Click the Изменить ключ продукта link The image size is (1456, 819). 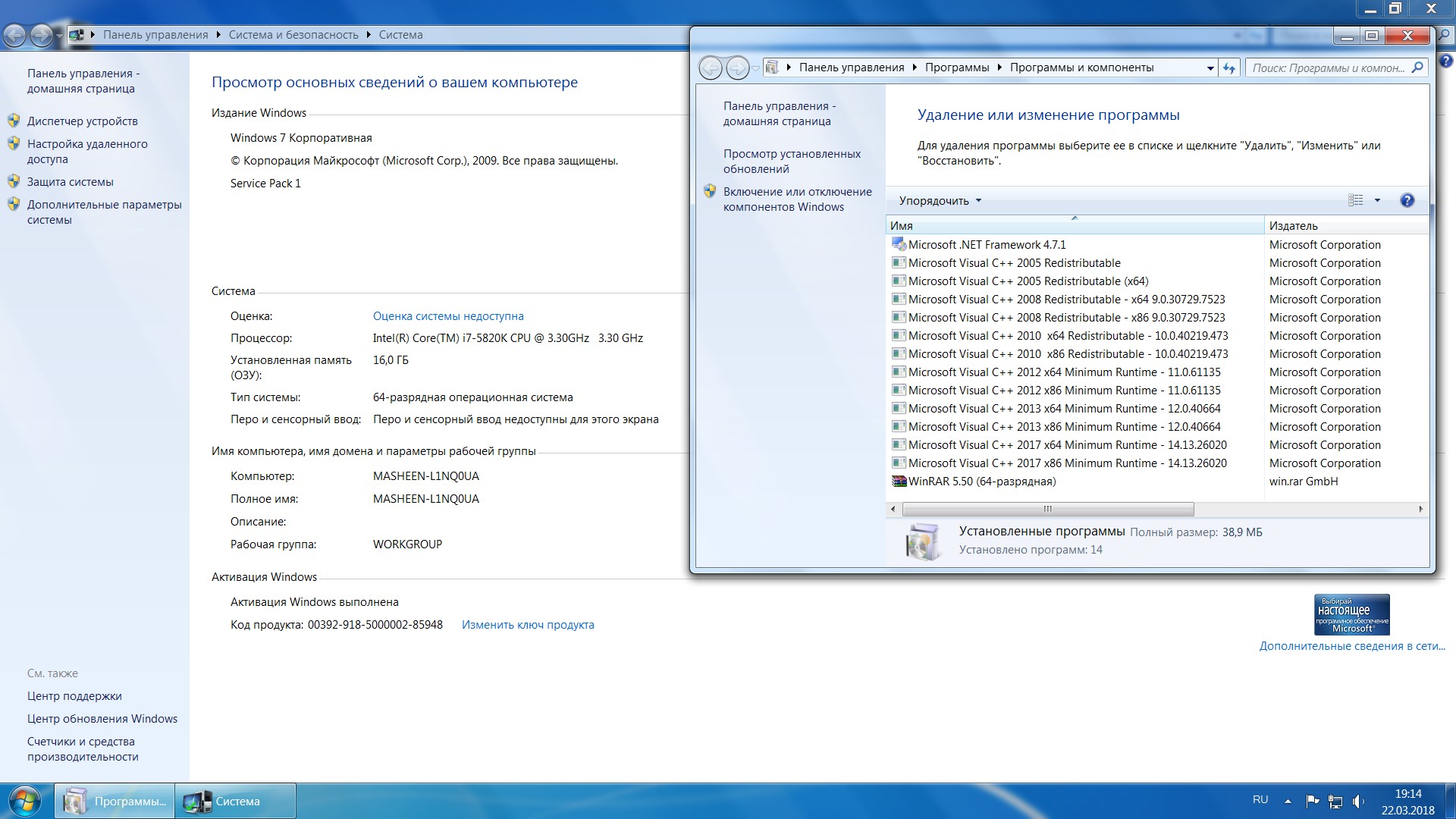(x=528, y=624)
